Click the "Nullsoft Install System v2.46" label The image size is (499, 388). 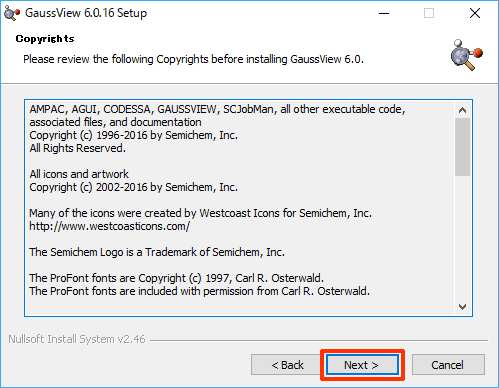[x=77, y=339]
